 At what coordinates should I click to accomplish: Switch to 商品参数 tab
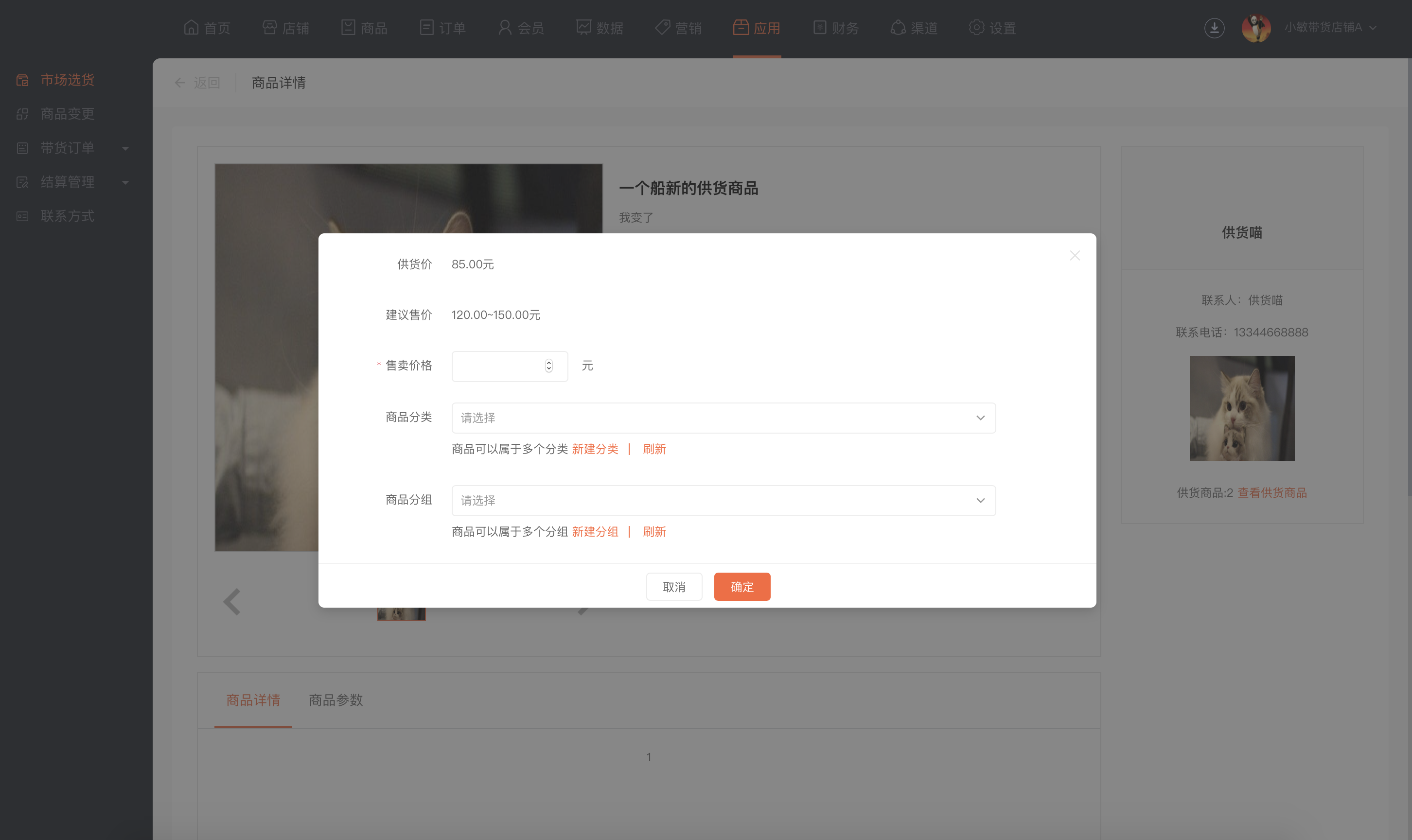[336, 699]
